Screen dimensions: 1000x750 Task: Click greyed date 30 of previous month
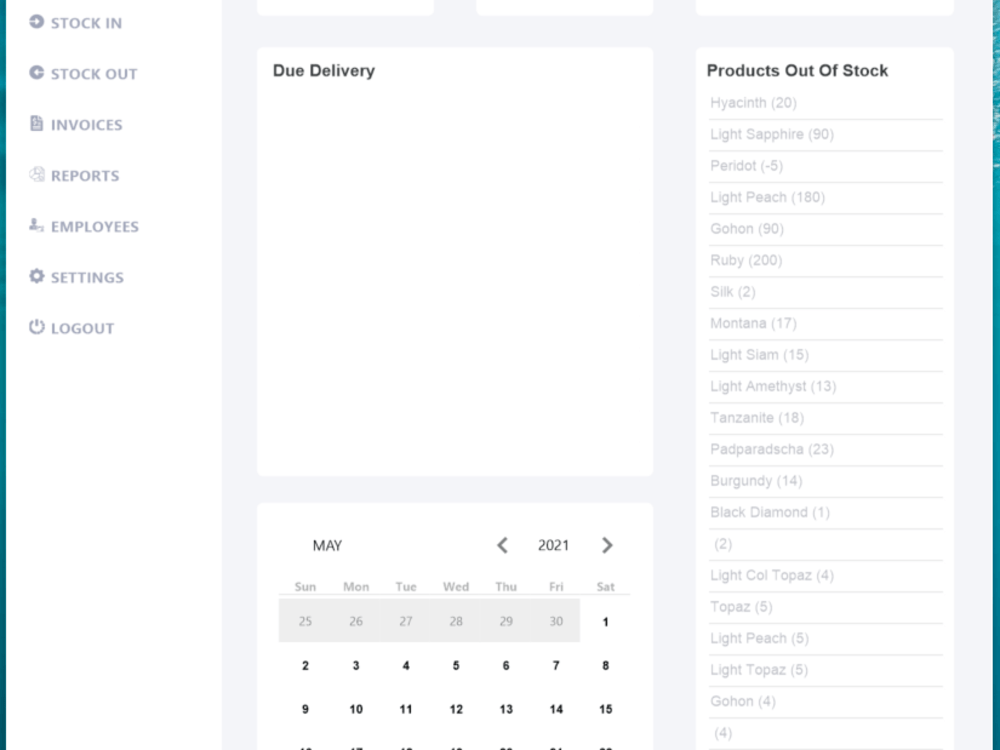click(556, 621)
